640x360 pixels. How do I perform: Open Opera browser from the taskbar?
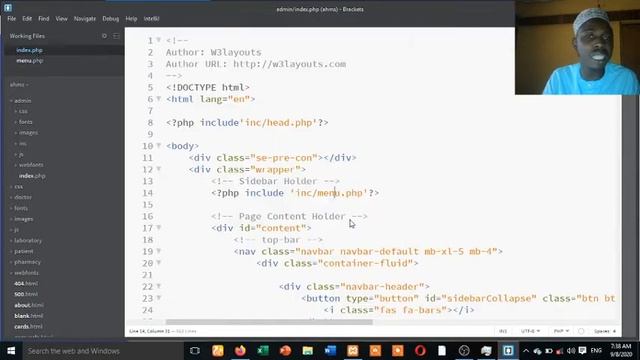(x=420, y=351)
